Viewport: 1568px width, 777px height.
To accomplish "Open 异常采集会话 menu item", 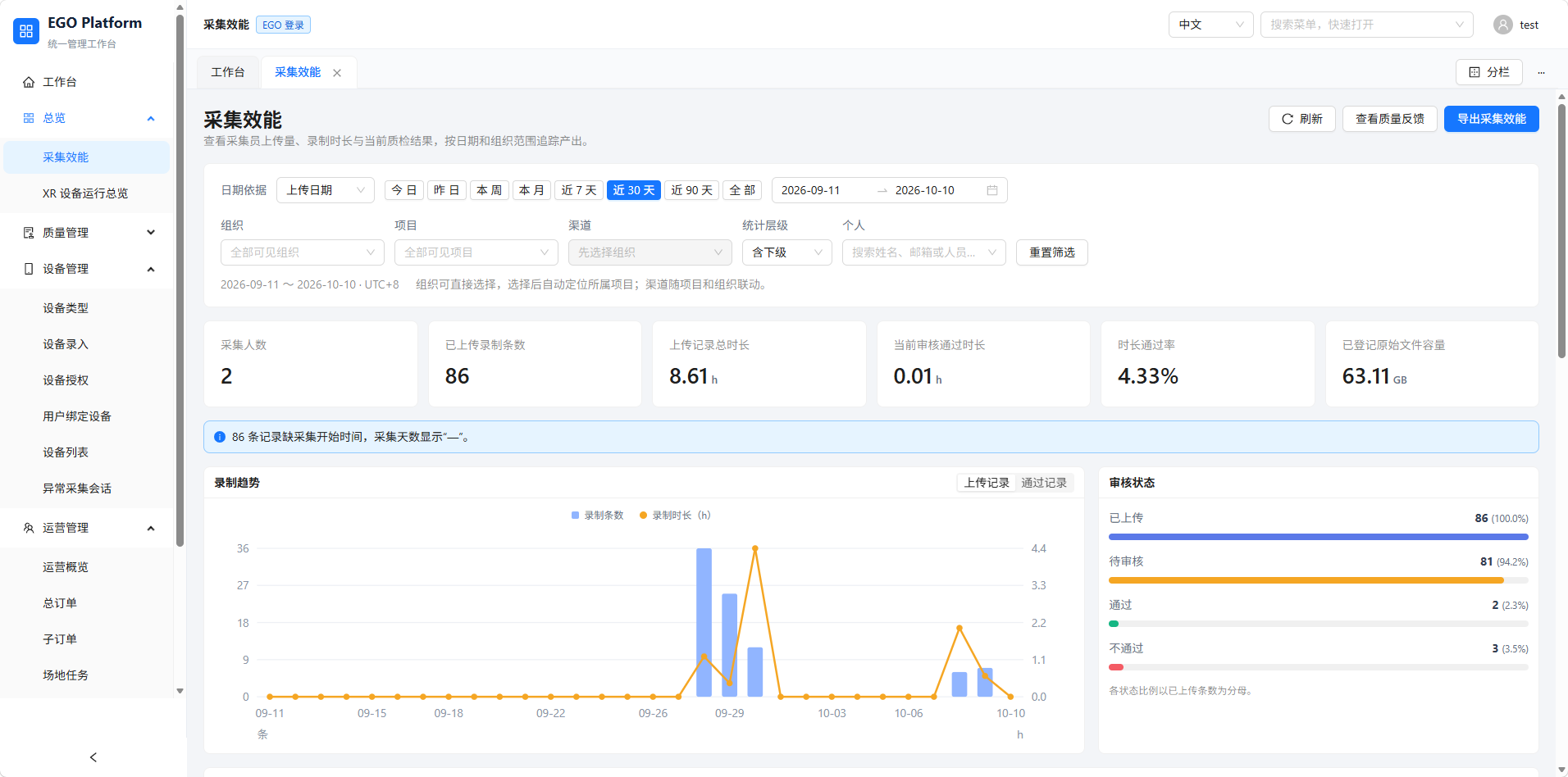I will click(x=85, y=488).
